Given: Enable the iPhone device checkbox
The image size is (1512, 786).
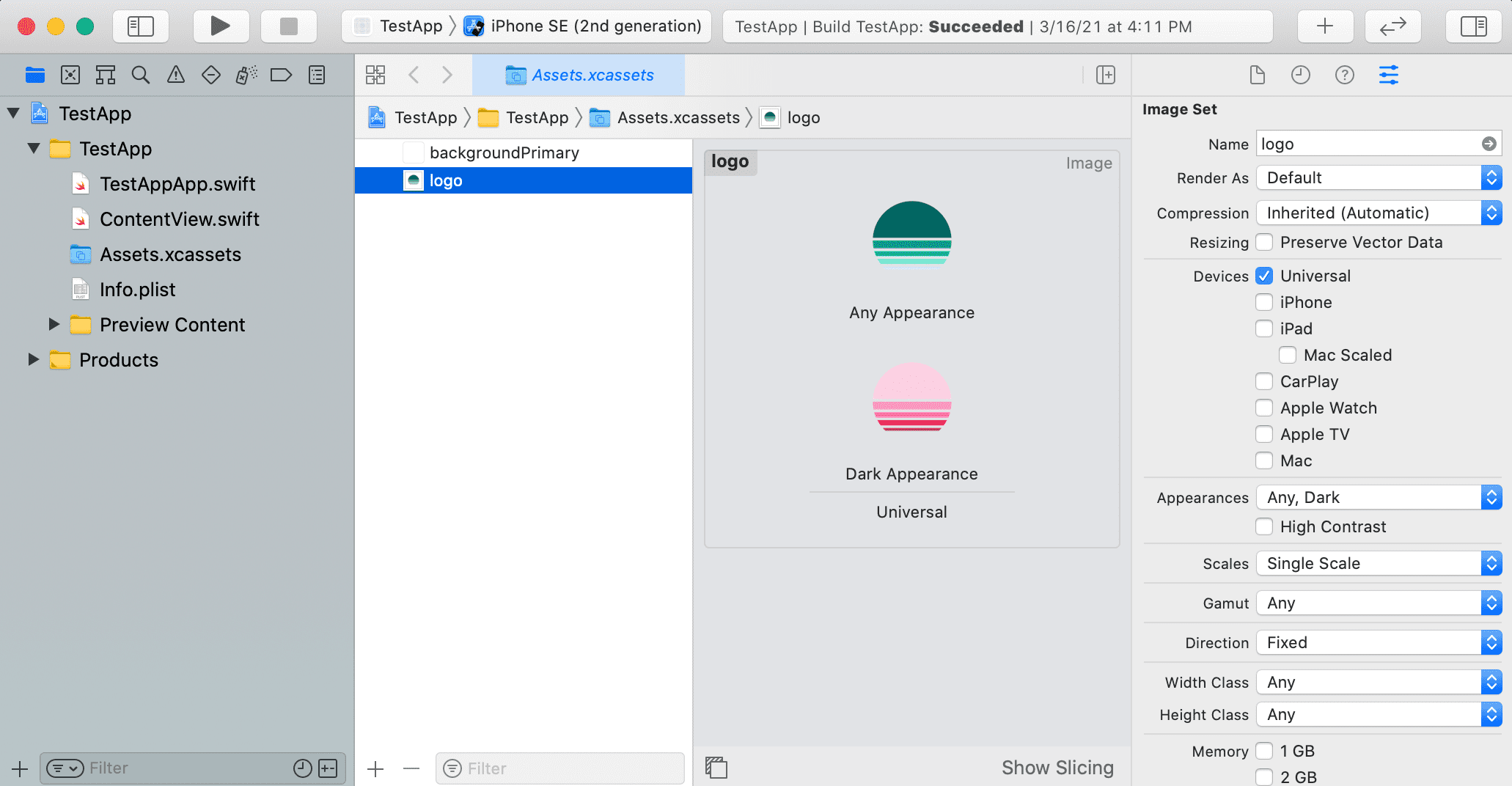Looking at the screenshot, I should pos(1263,302).
